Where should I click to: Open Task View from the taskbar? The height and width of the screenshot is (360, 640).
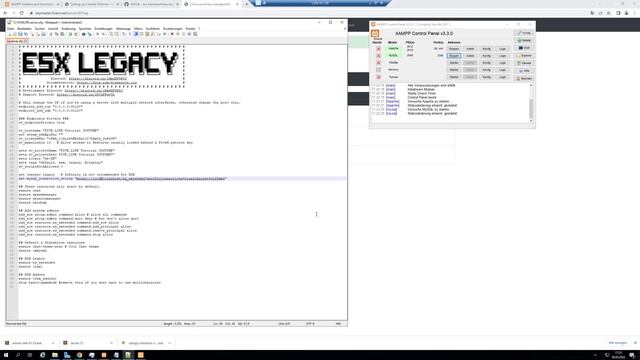coord(30,355)
